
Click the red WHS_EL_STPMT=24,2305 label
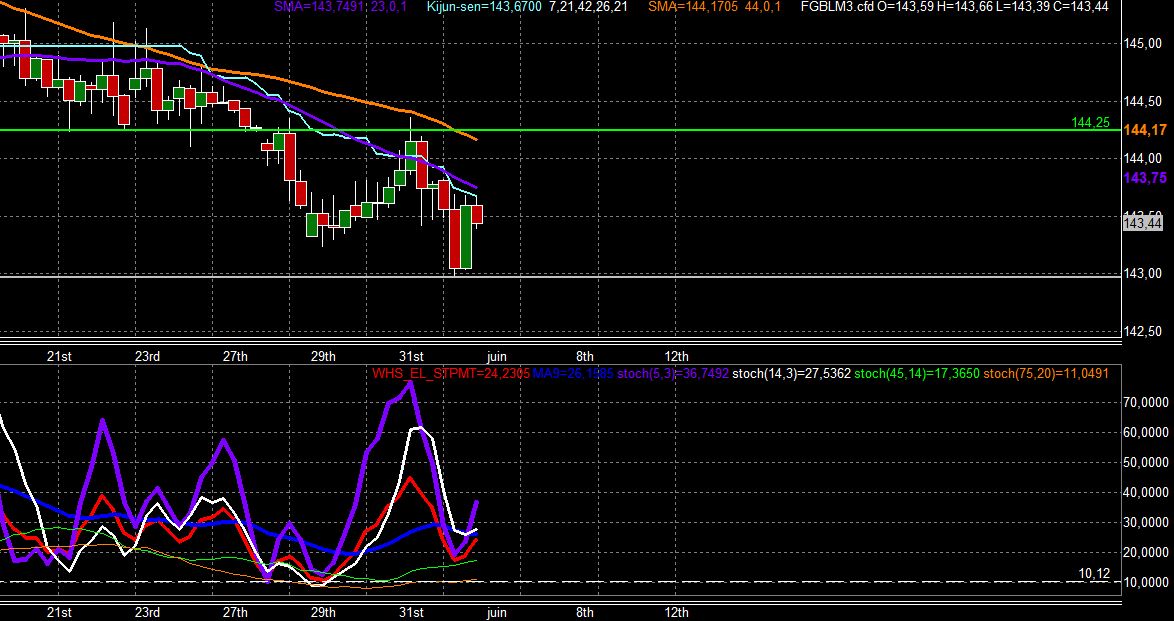[x=451, y=373]
